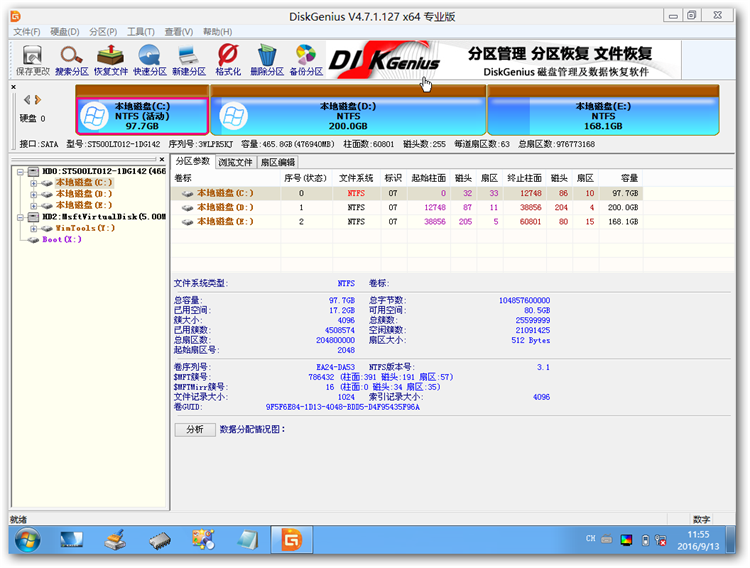Image resolution: width=750 pixels, height=568 pixels.
Task: Click the 起始柱面 column header
Action: click(x=428, y=178)
